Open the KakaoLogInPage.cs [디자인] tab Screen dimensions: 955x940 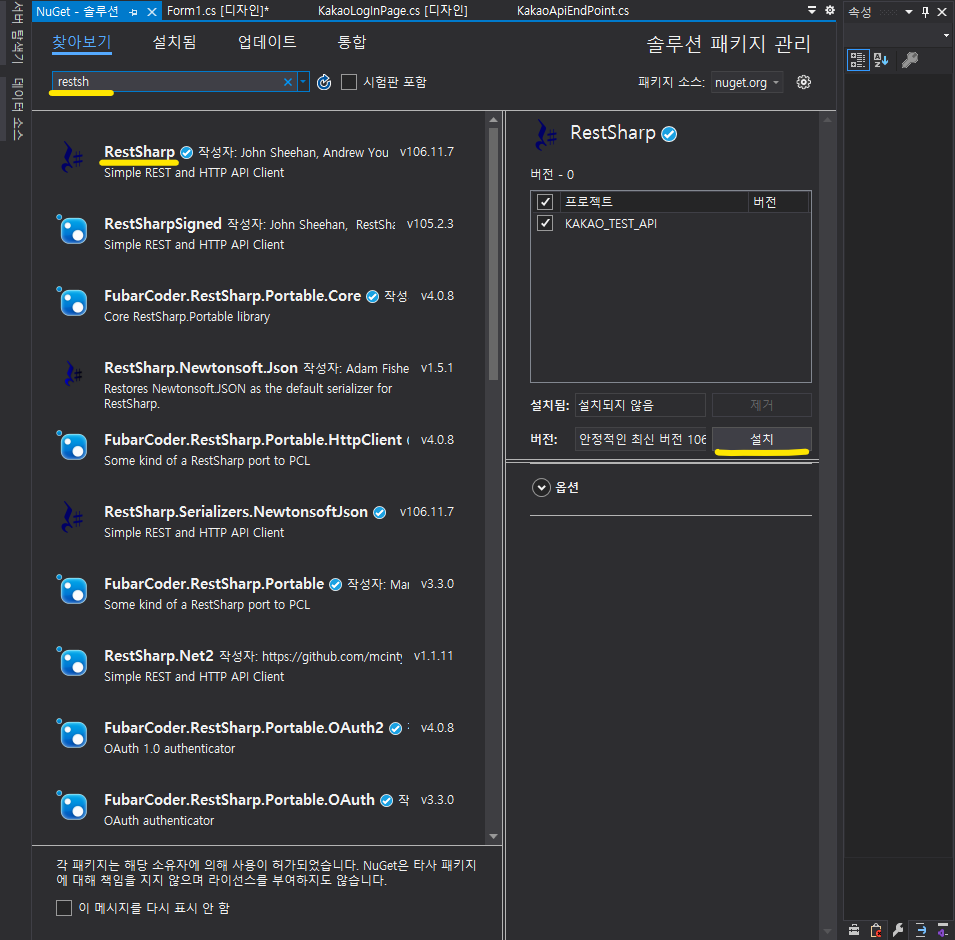pyautogui.click(x=393, y=11)
